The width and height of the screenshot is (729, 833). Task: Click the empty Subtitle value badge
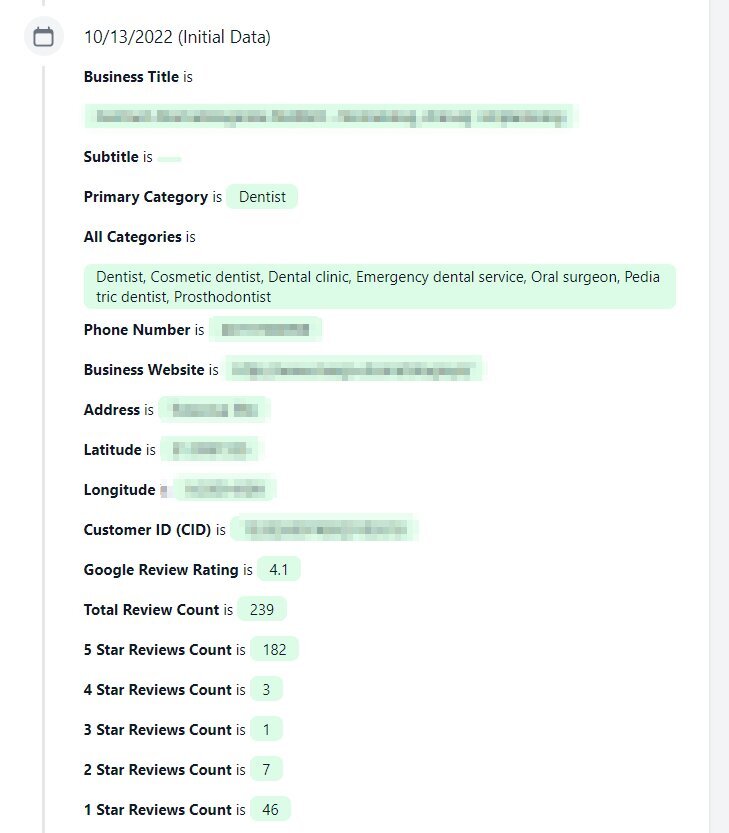pos(170,158)
